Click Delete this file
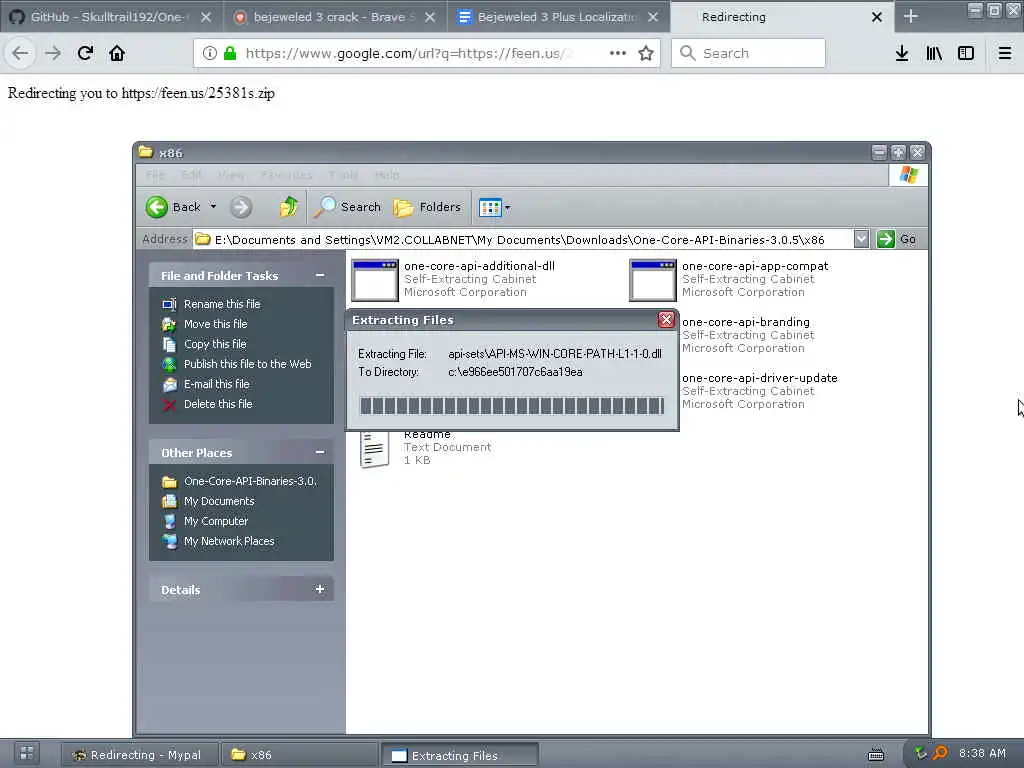The image size is (1024, 768). tap(218, 404)
